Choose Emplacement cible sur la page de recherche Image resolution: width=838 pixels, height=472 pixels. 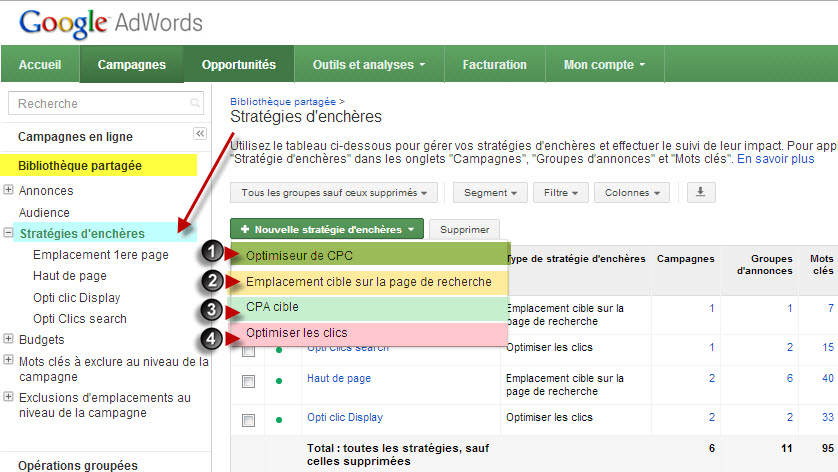tap(369, 282)
